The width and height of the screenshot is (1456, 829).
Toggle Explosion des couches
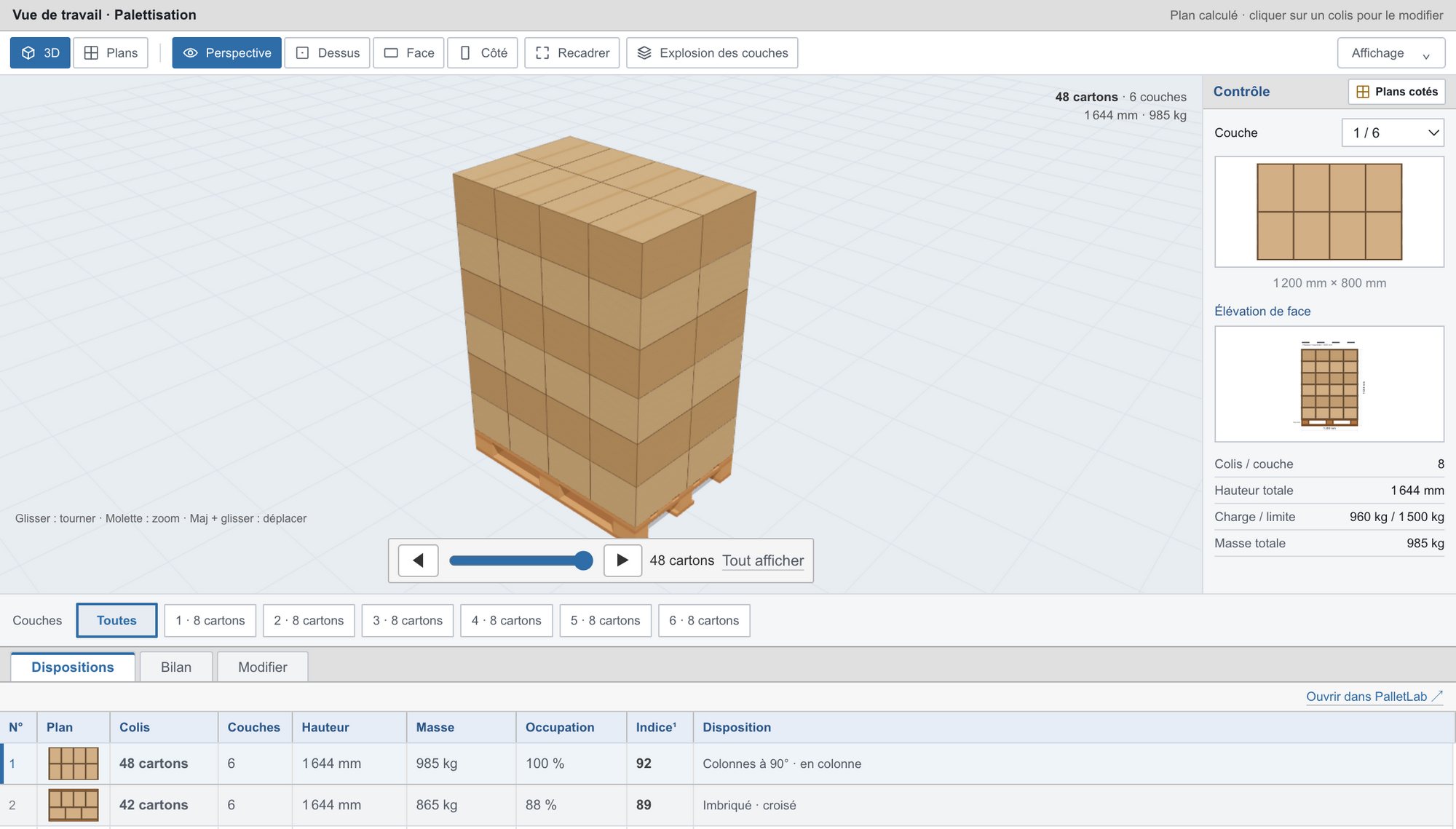click(712, 53)
